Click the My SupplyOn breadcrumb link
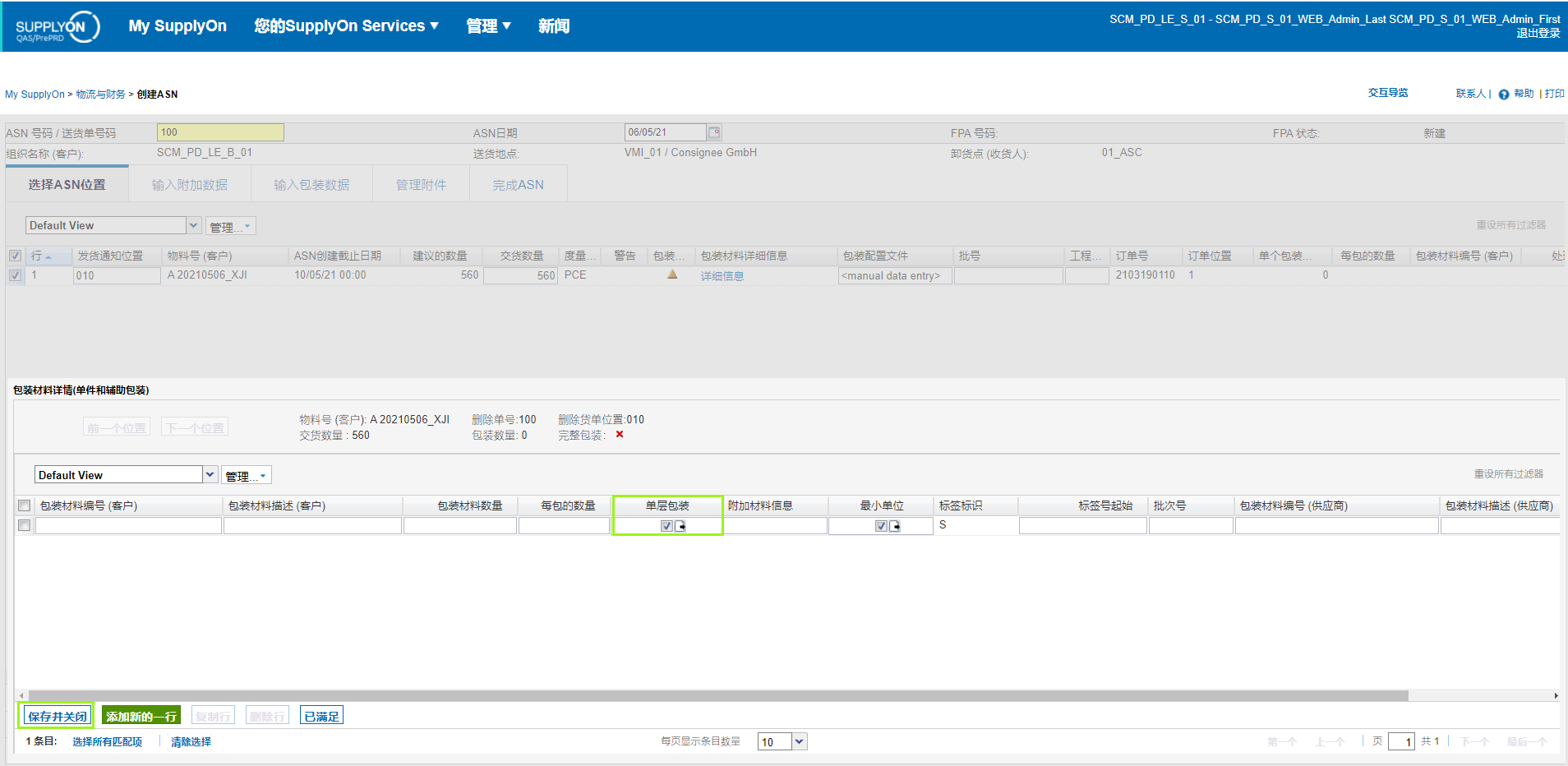 click(x=35, y=95)
